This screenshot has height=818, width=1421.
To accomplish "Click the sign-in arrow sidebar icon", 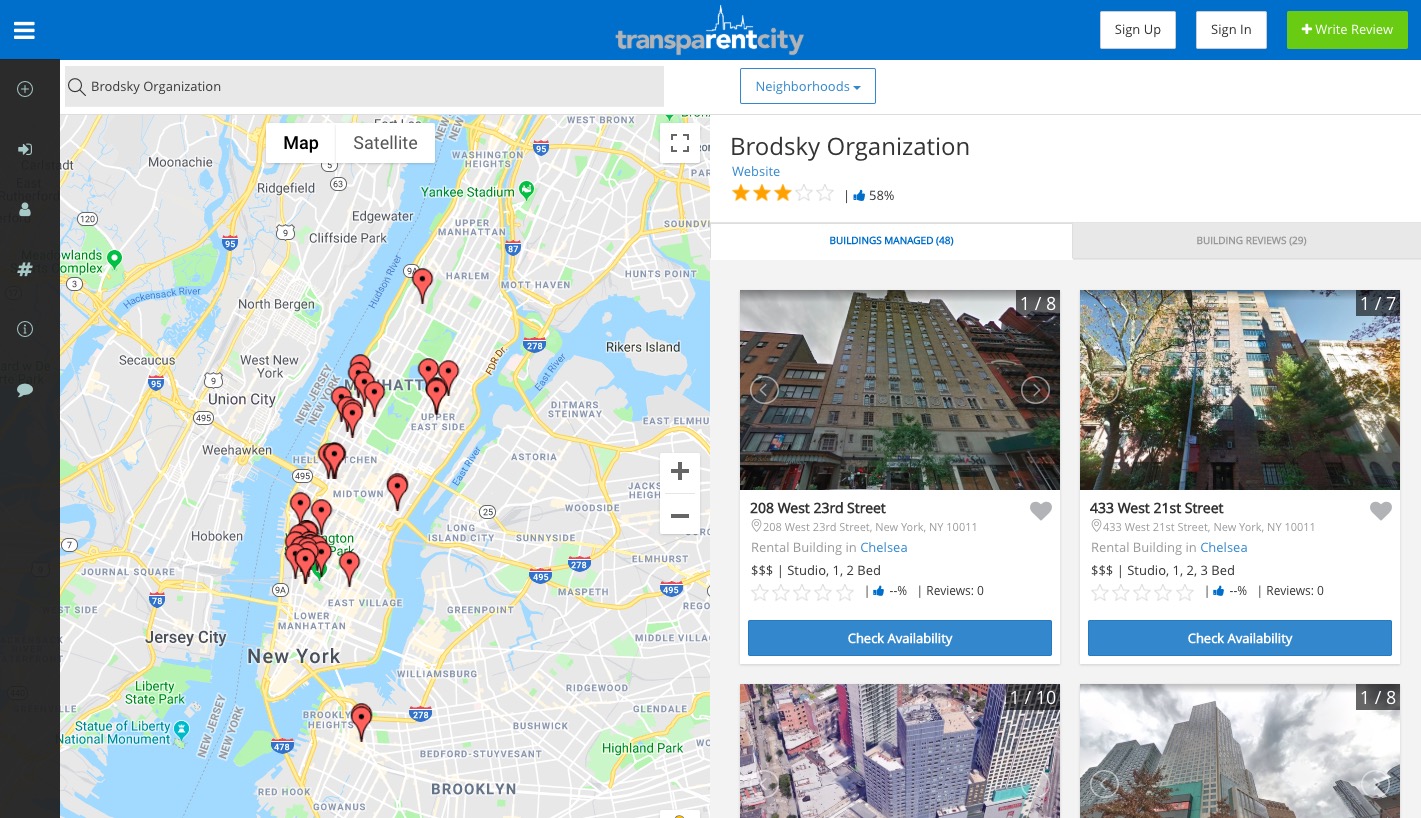I will click(x=25, y=149).
